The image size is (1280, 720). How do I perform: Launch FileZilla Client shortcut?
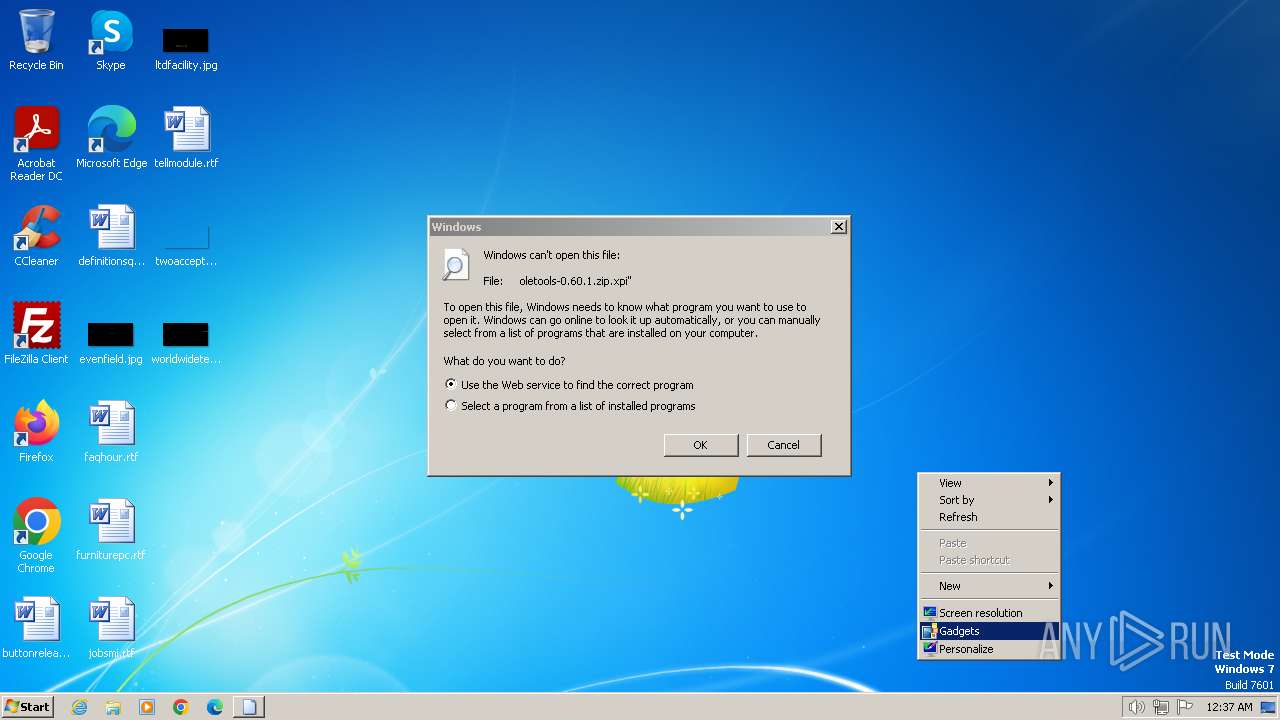(36, 334)
